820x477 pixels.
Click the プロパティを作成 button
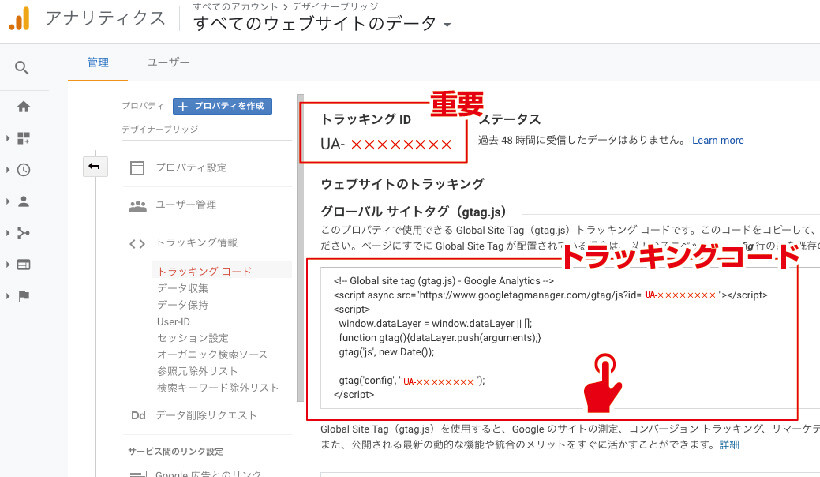coord(223,106)
